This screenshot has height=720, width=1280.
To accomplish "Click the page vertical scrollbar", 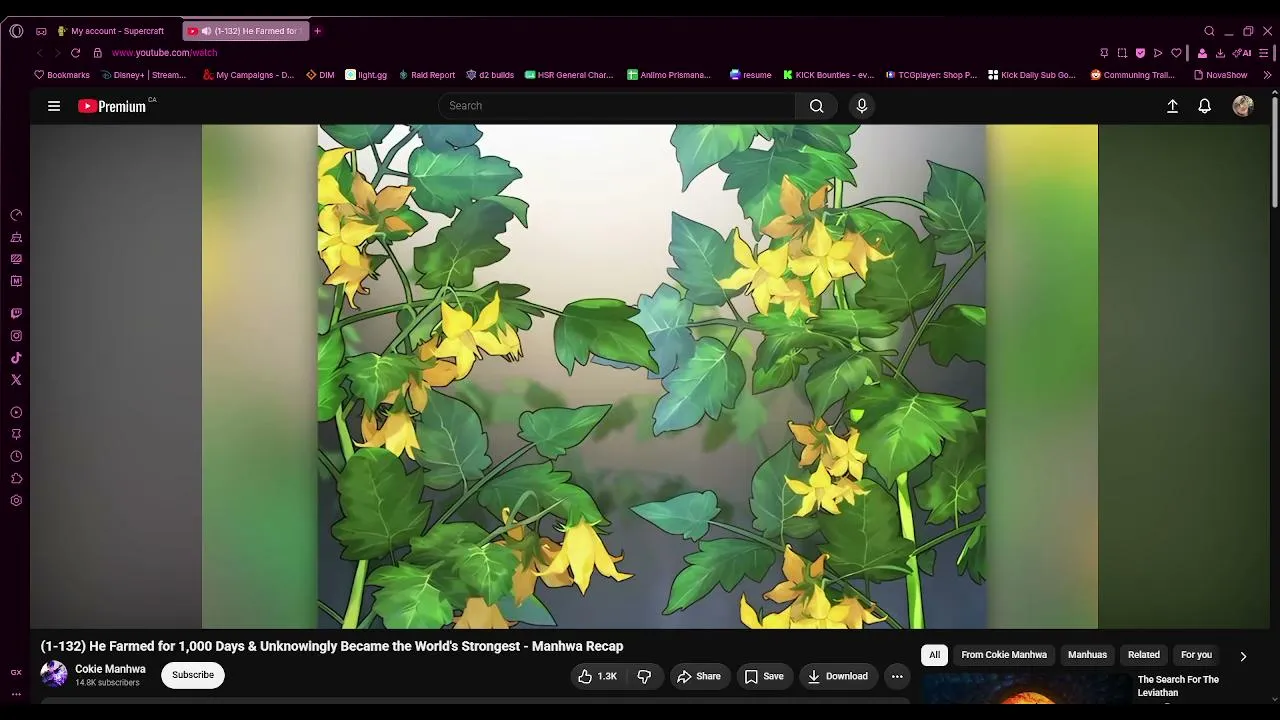I will pos(1274,150).
